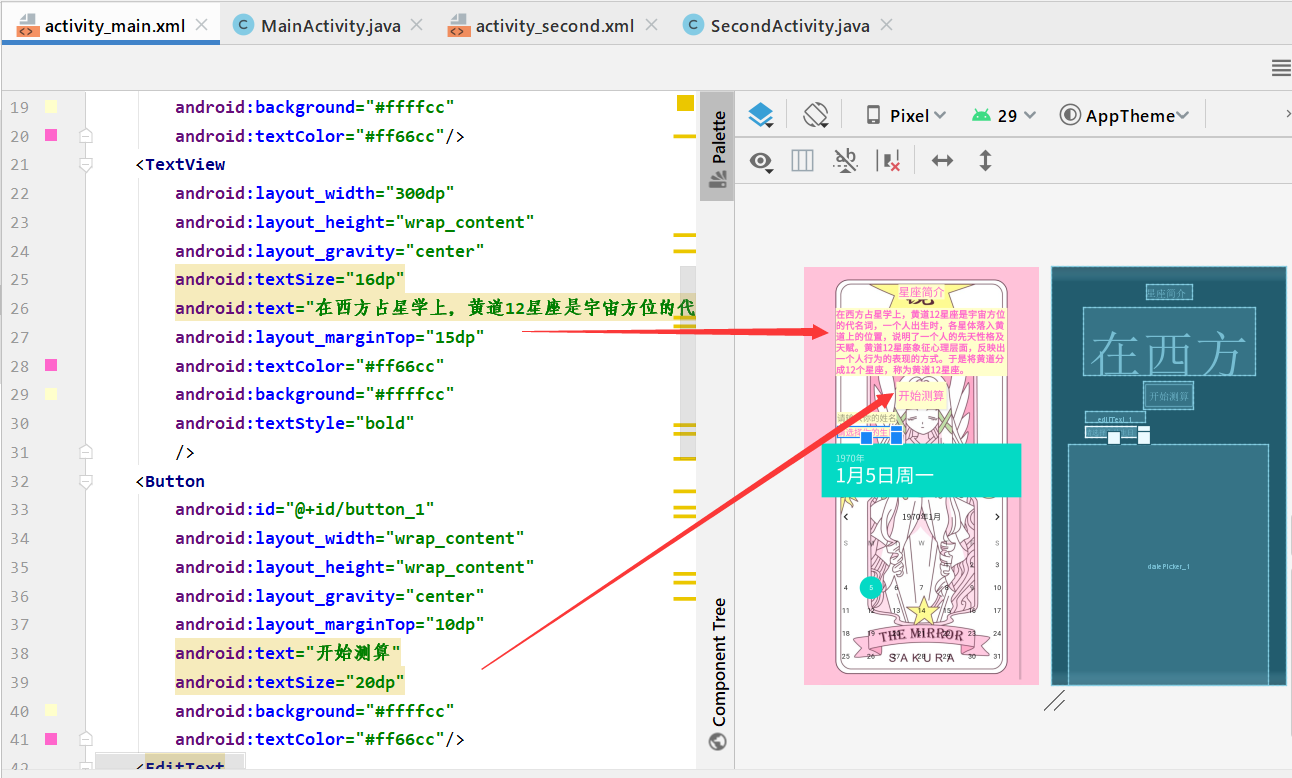Select the date picker showing 1月5日周一
This screenshot has width=1292, height=778.
tap(920, 471)
